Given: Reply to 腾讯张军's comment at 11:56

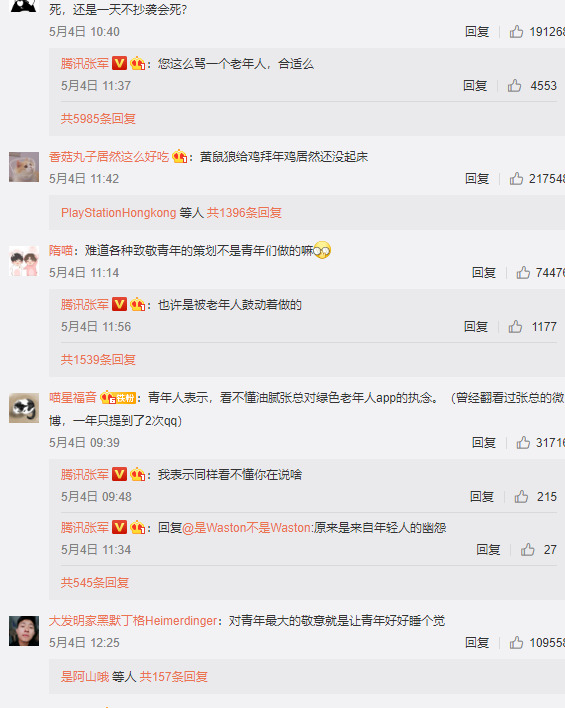Looking at the screenshot, I should pos(476,326).
